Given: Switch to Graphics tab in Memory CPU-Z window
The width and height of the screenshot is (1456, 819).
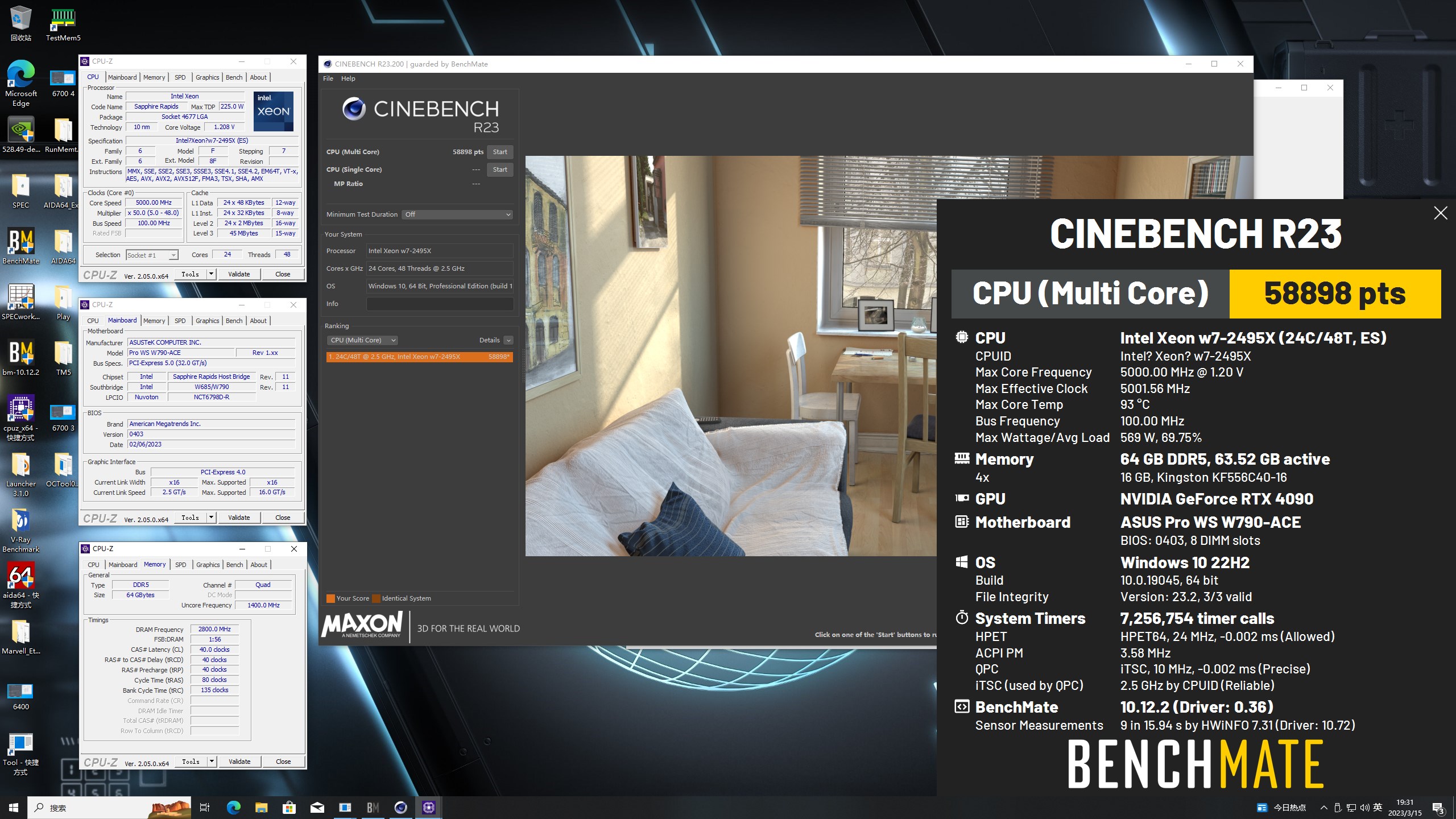Looking at the screenshot, I should click(x=208, y=565).
